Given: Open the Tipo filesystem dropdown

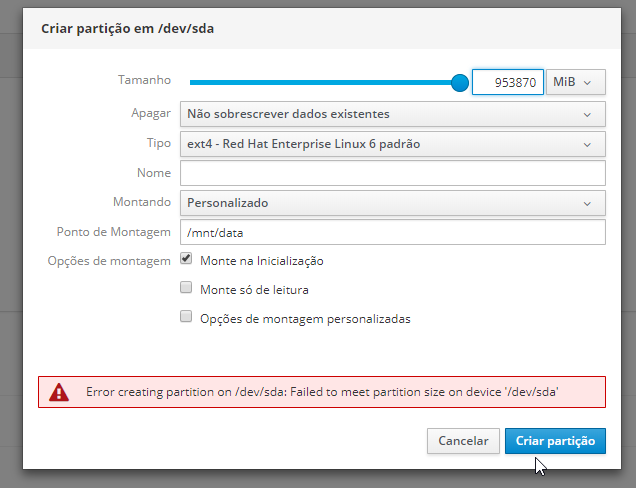Looking at the screenshot, I should pos(393,144).
